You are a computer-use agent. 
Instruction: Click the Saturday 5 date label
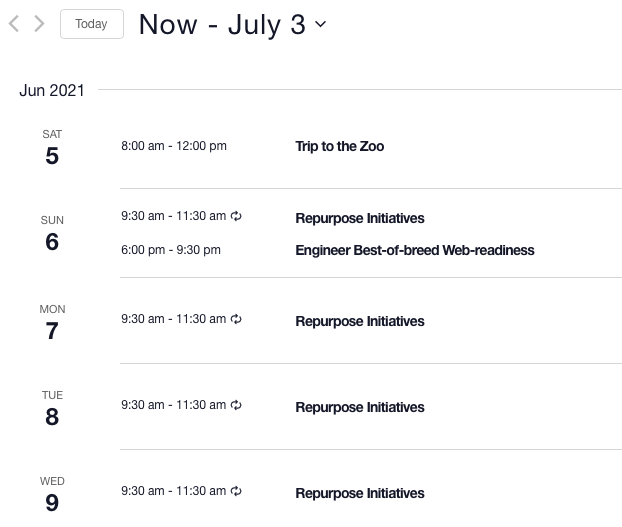tap(52, 147)
